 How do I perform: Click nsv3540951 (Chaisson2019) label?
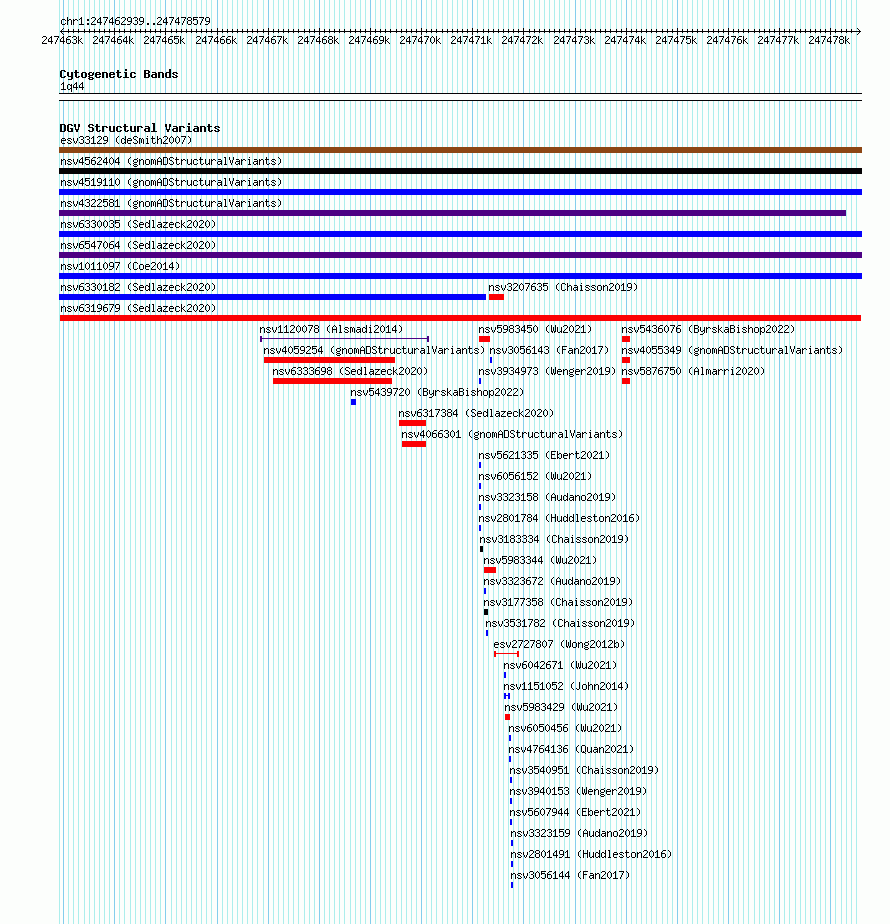(x=584, y=770)
